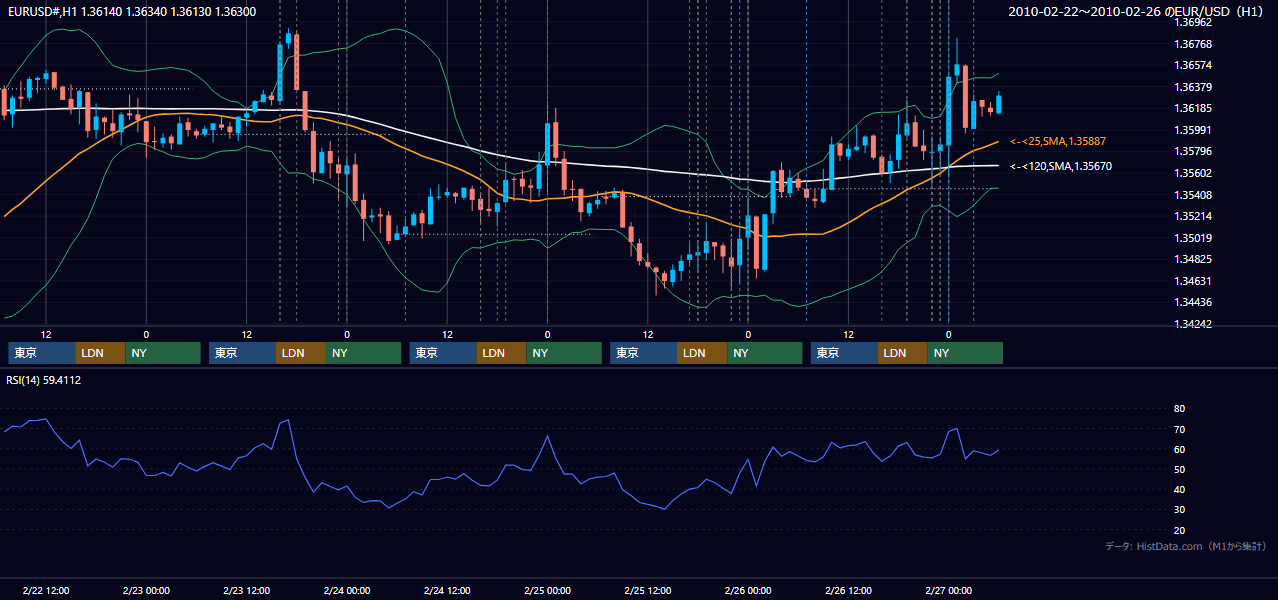Click RSI scale value 30
The width and height of the screenshot is (1278, 600).
click(x=1179, y=509)
